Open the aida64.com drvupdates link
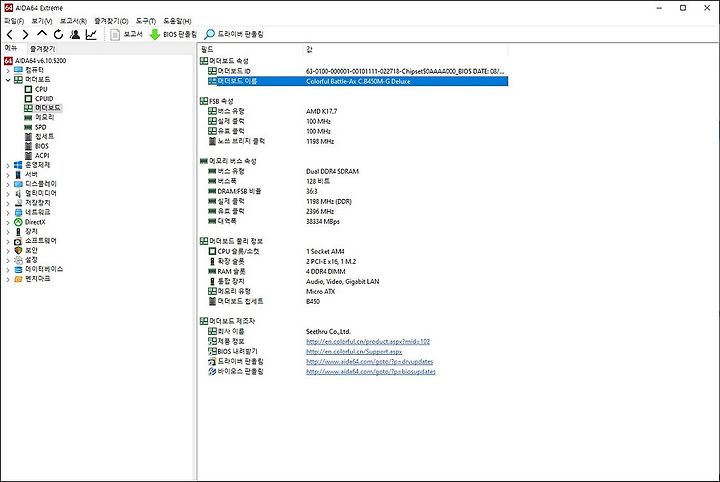Image resolution: width=720 pixels, height=482 pixels. click(x=370, y=362)
